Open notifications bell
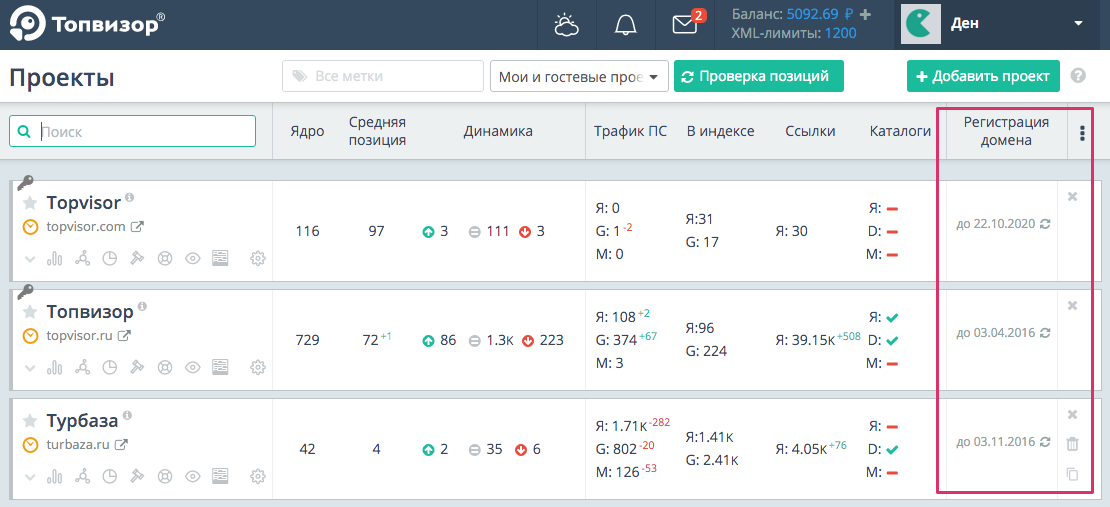Viewport: 1110px width, 507px height. (626, 25)
